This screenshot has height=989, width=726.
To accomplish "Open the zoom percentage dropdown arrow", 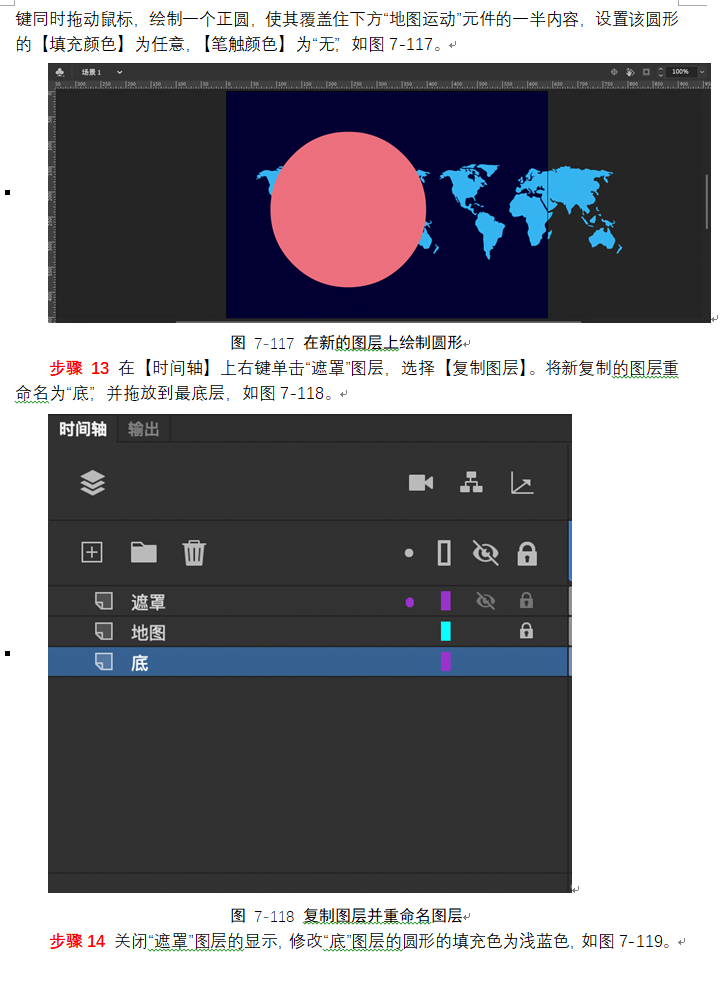I will point(701,72).
